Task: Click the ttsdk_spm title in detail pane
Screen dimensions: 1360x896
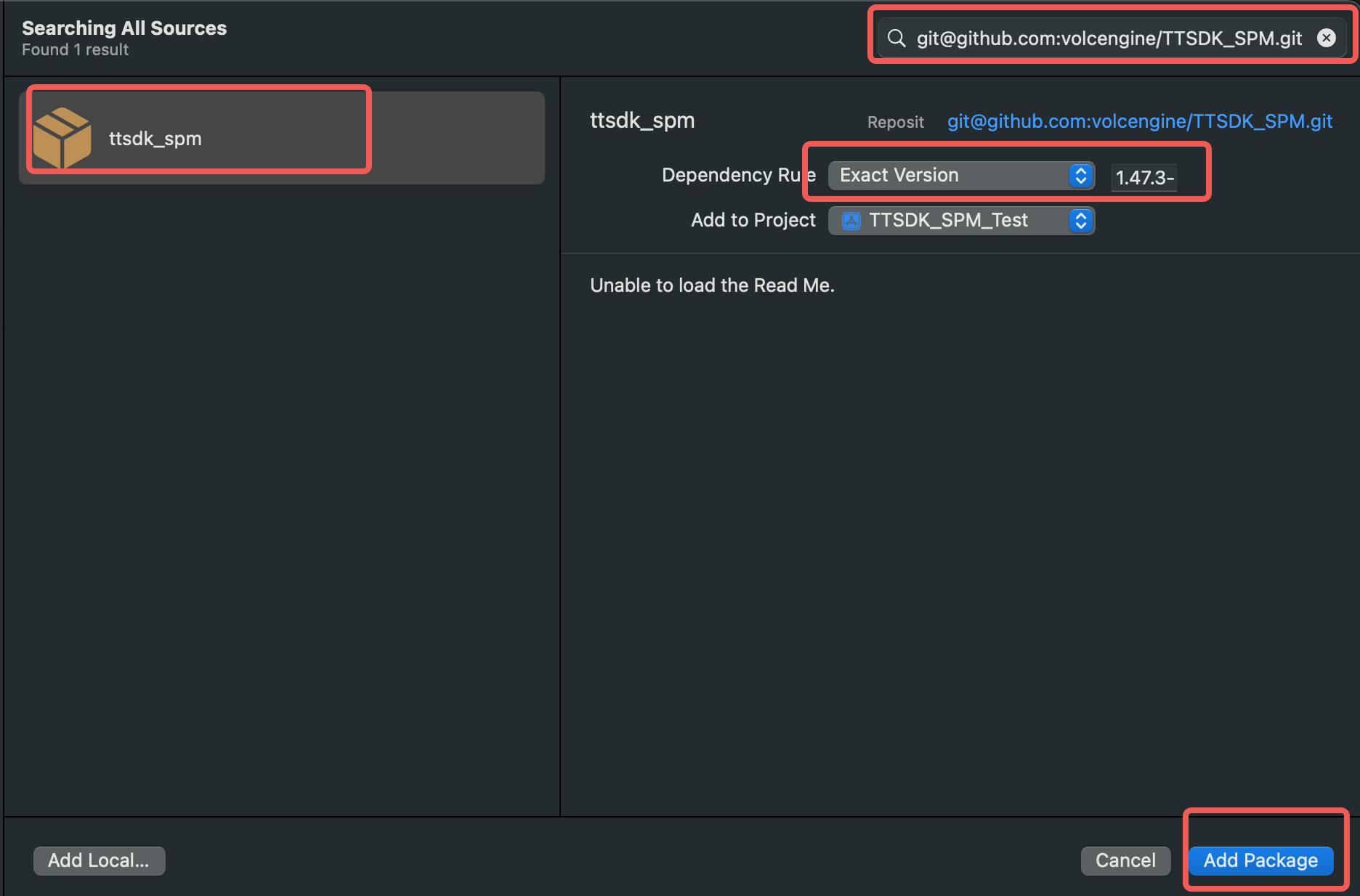Action: [642, 121]
